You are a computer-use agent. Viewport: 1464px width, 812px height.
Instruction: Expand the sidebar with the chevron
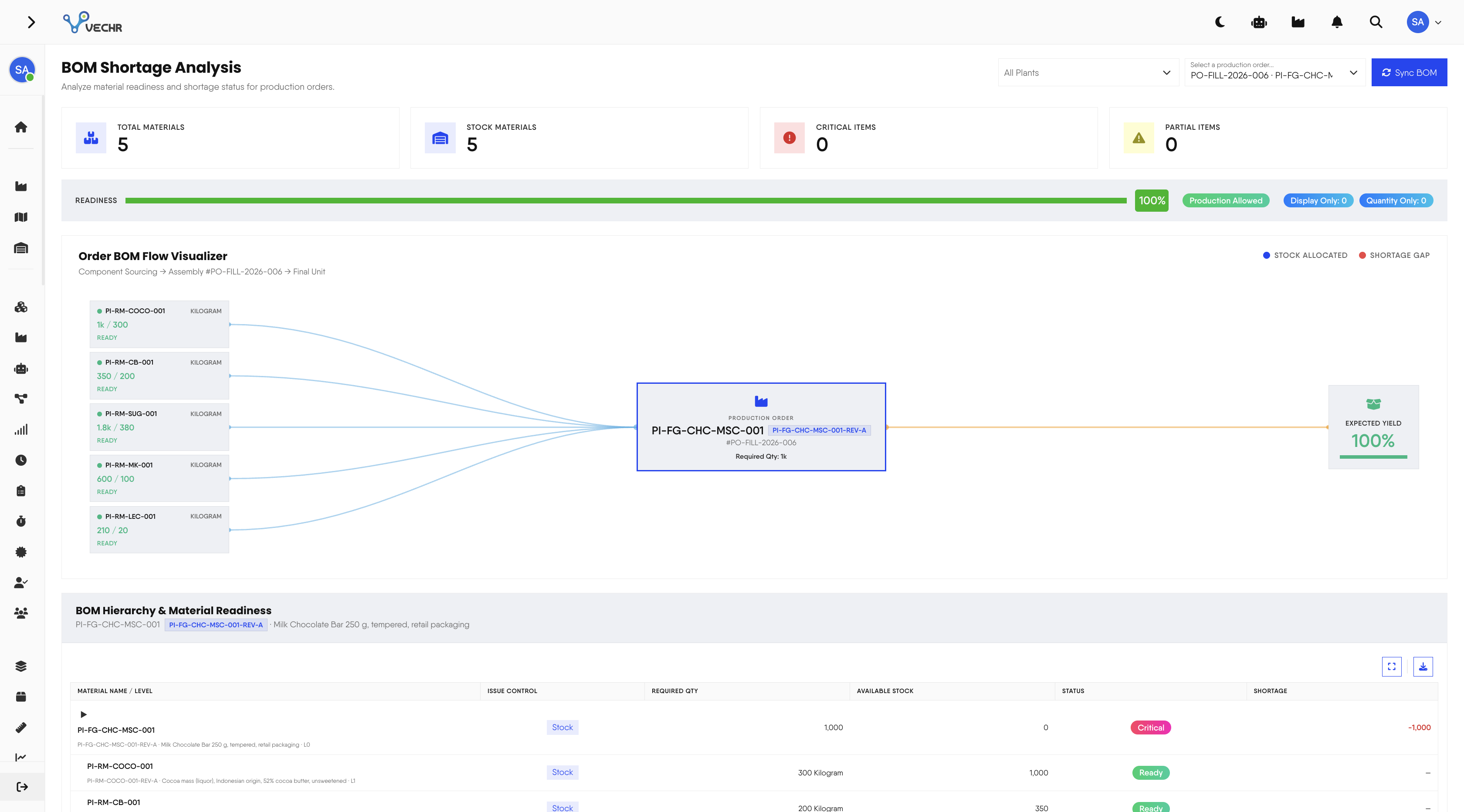[x=31, y=22]
